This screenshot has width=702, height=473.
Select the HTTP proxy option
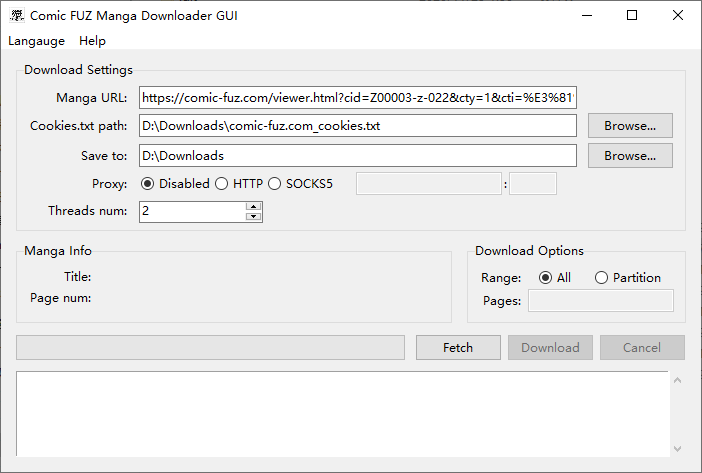239,184
